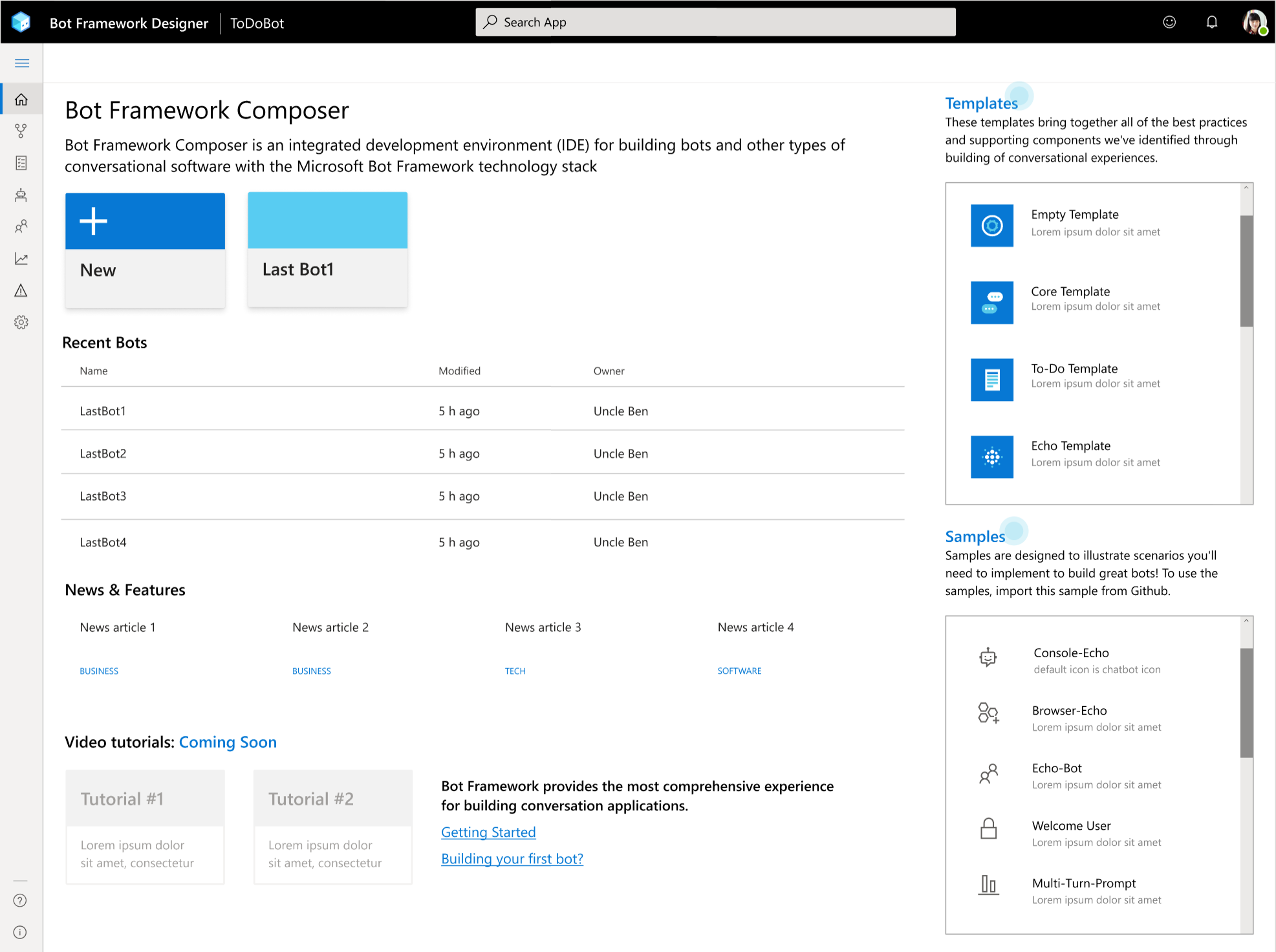Click into the Search App field

click(715, 22)
